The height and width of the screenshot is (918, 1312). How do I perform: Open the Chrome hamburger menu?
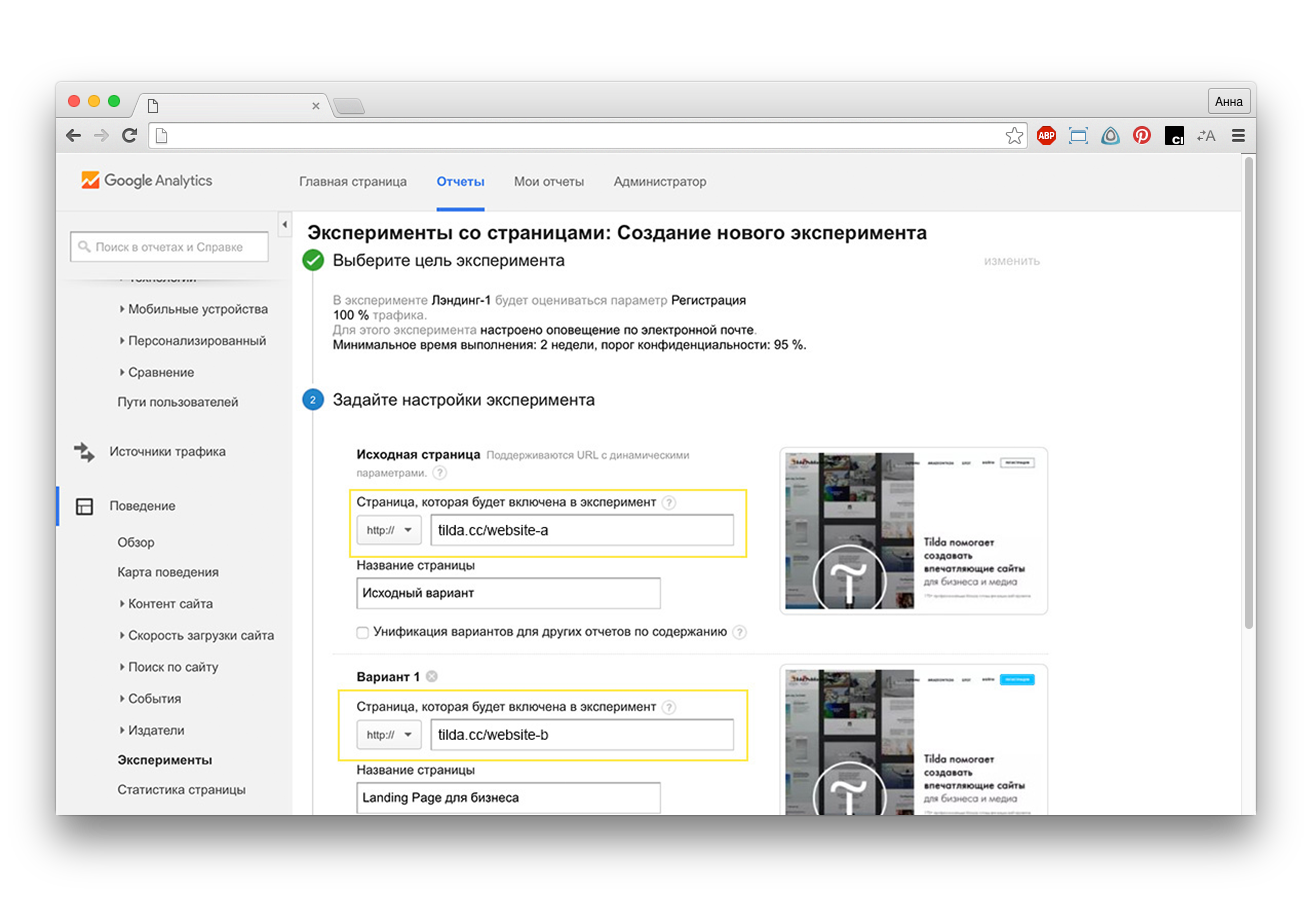[1238, 136]
